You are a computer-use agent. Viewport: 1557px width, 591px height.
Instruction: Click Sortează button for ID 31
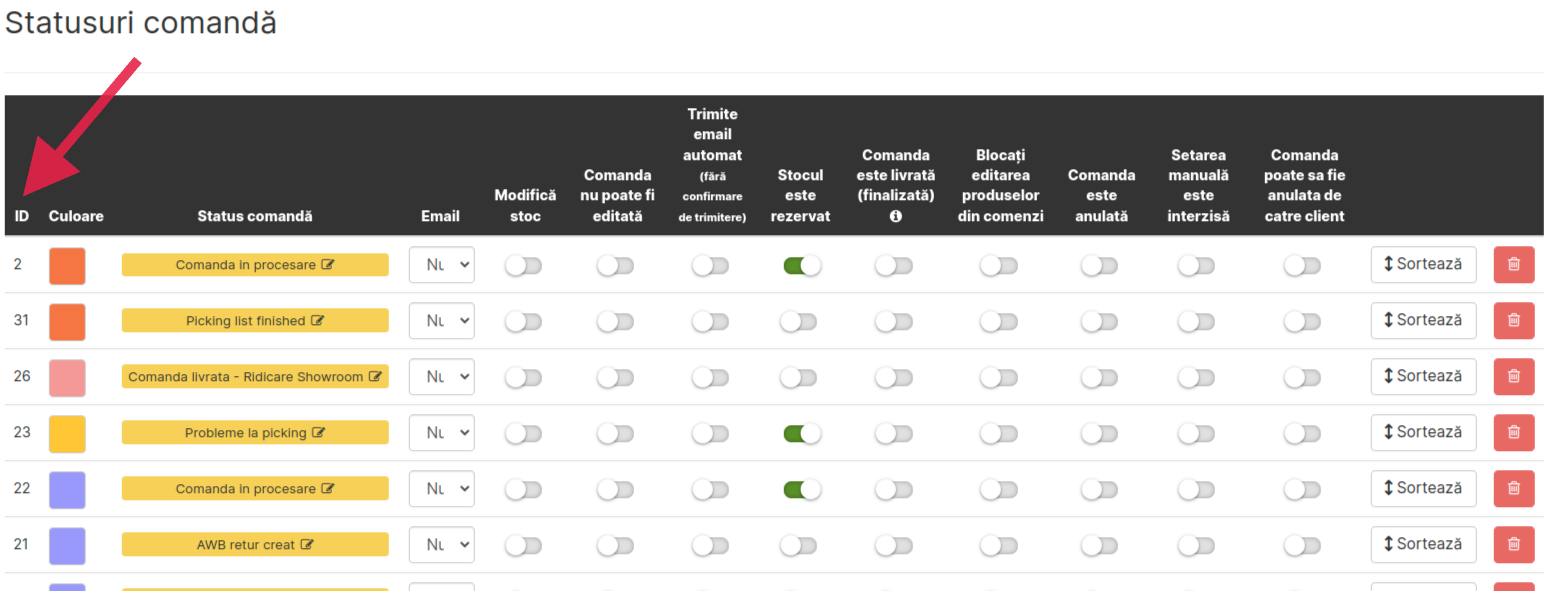tap(1423, 321)
